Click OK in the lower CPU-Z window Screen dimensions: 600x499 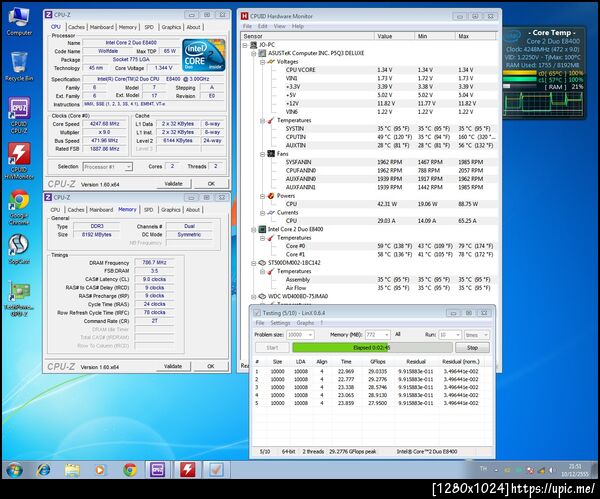[x=211, y=366]
